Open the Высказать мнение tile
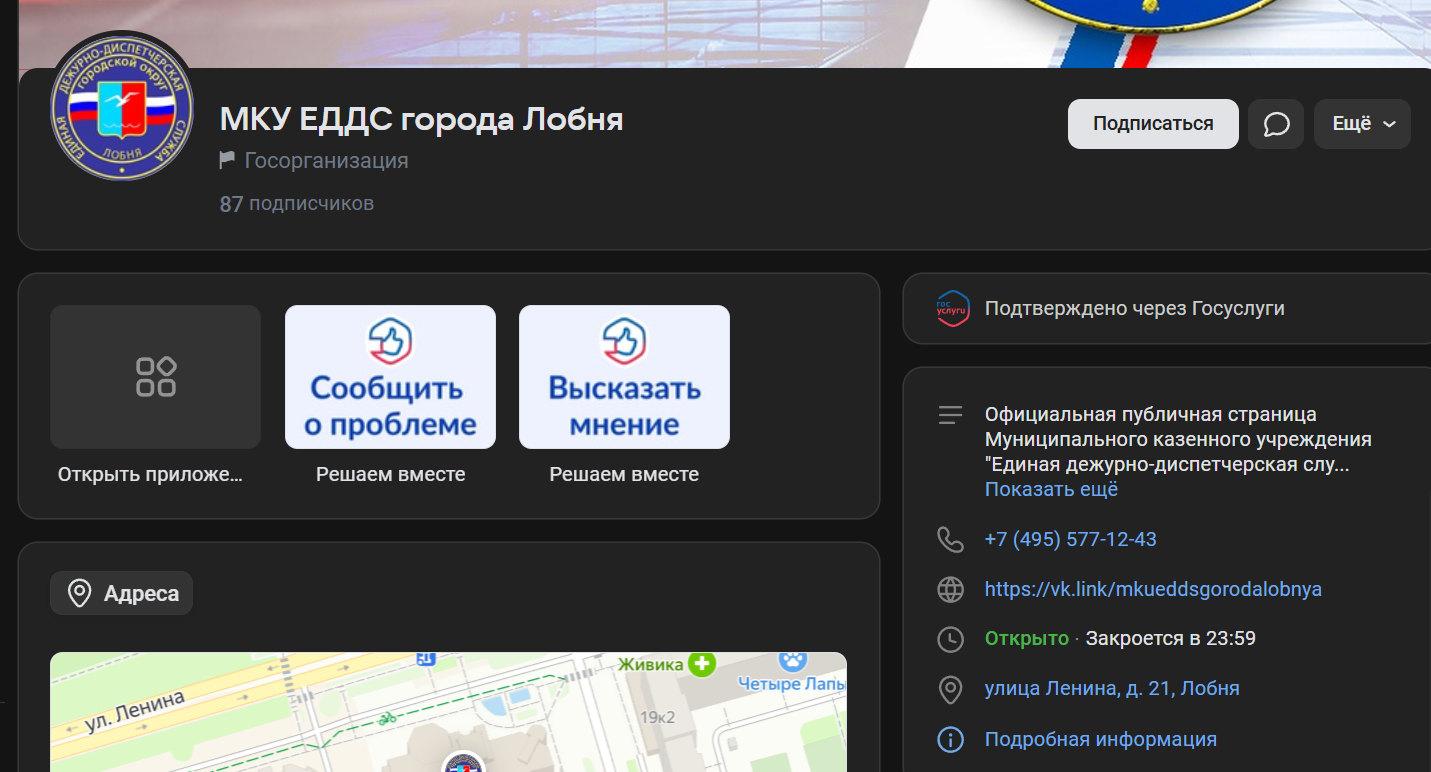The width and height of the screenshot is (1431, 772). (x=624, y=377)
